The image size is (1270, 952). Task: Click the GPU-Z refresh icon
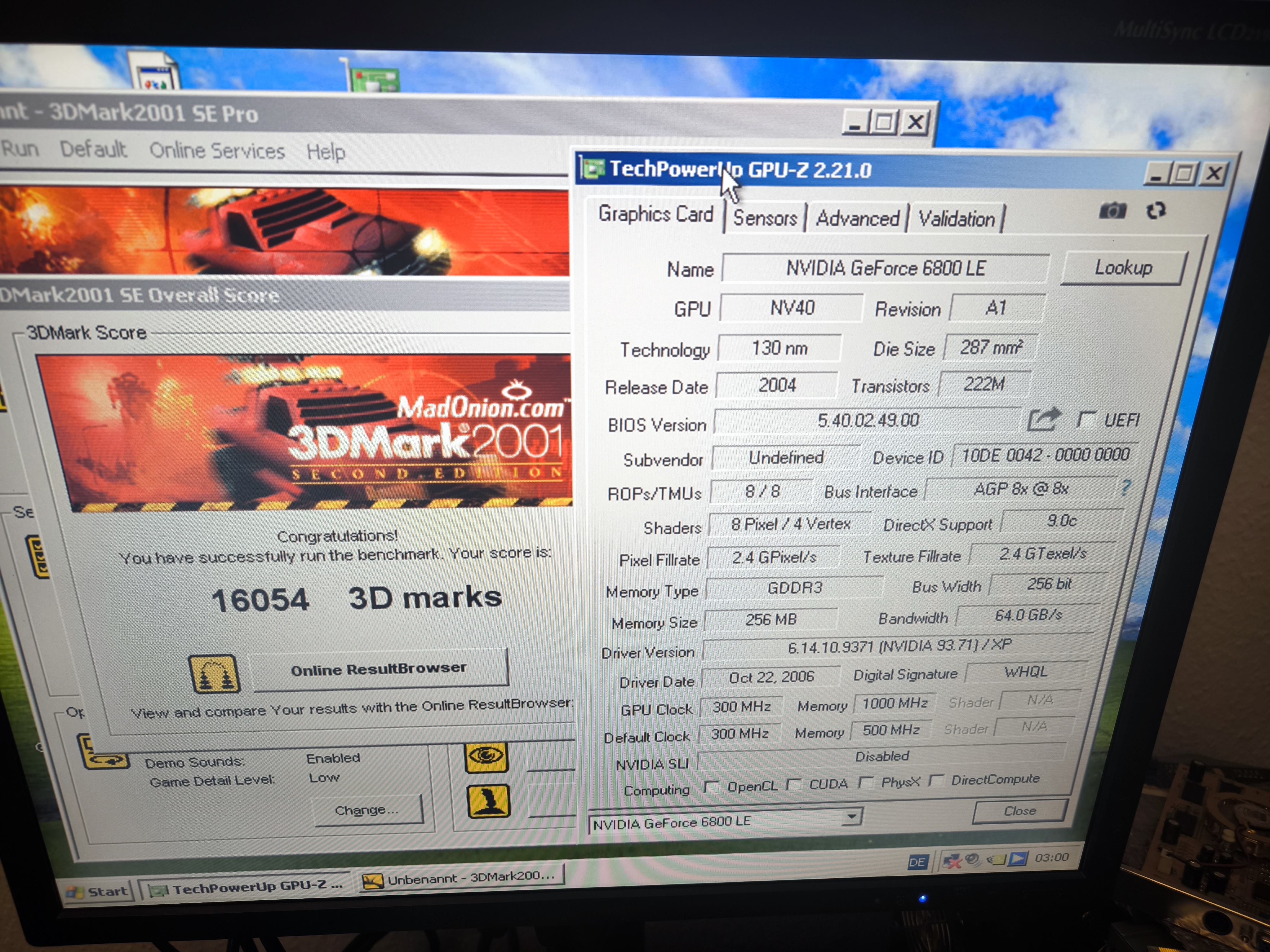click(1155, 211)
